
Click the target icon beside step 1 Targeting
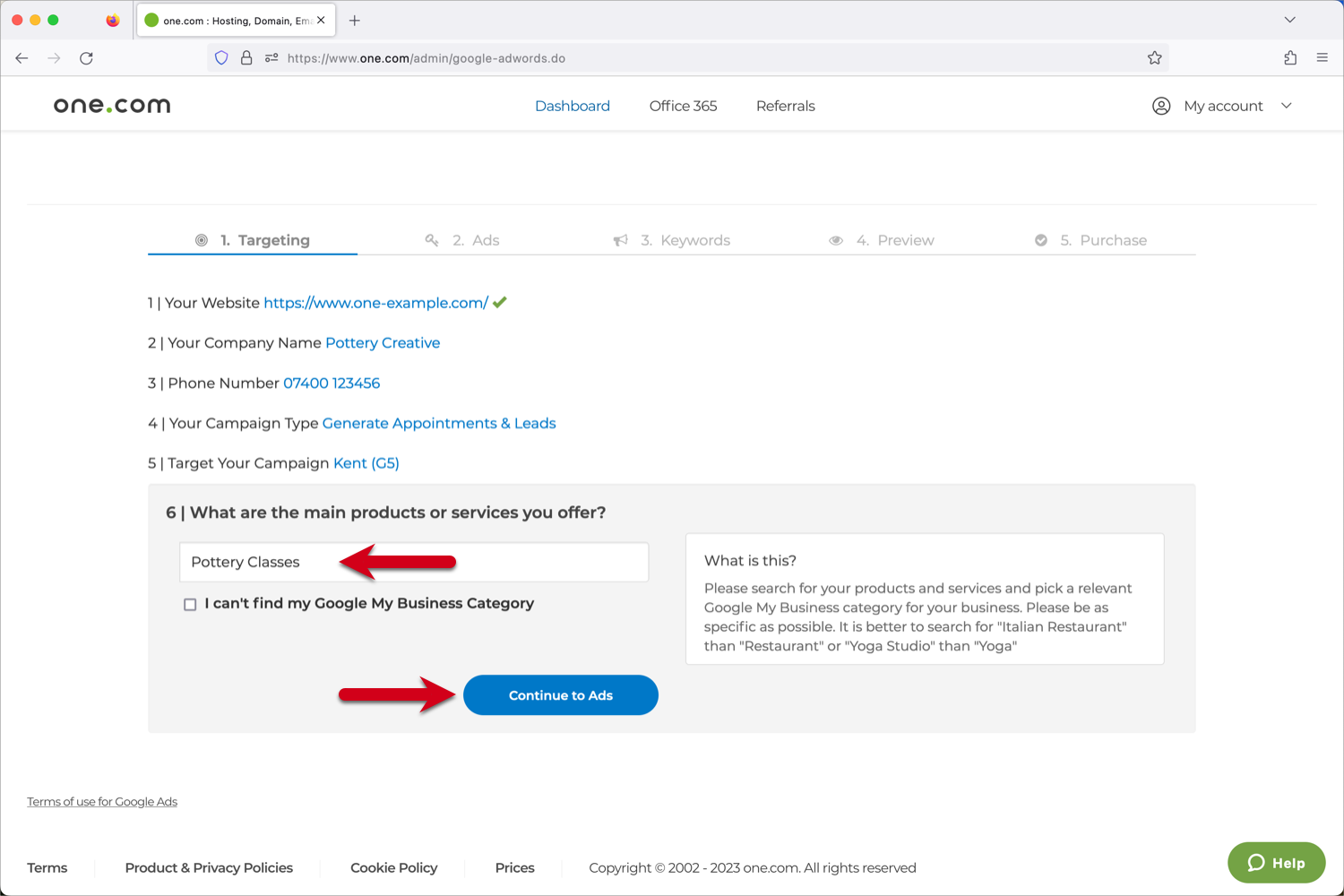201,239
